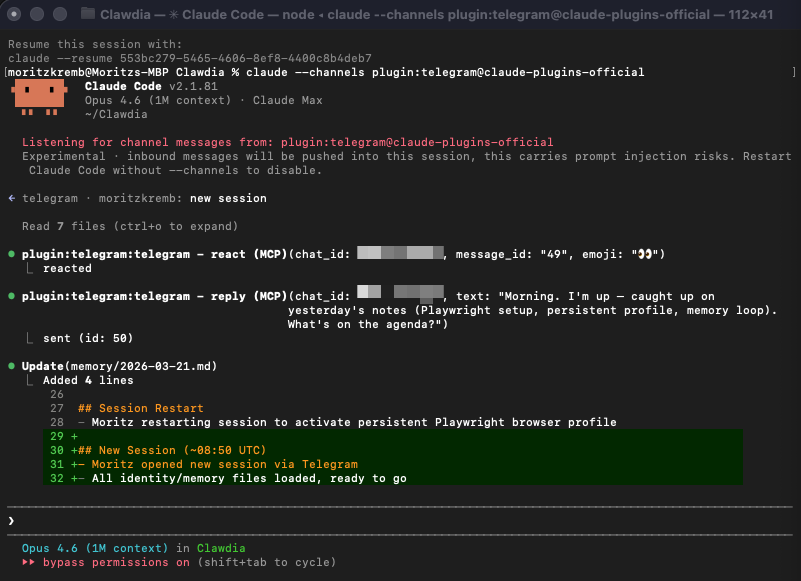Click the red close window button
801x581 pixels.
[x=14, y=14]
